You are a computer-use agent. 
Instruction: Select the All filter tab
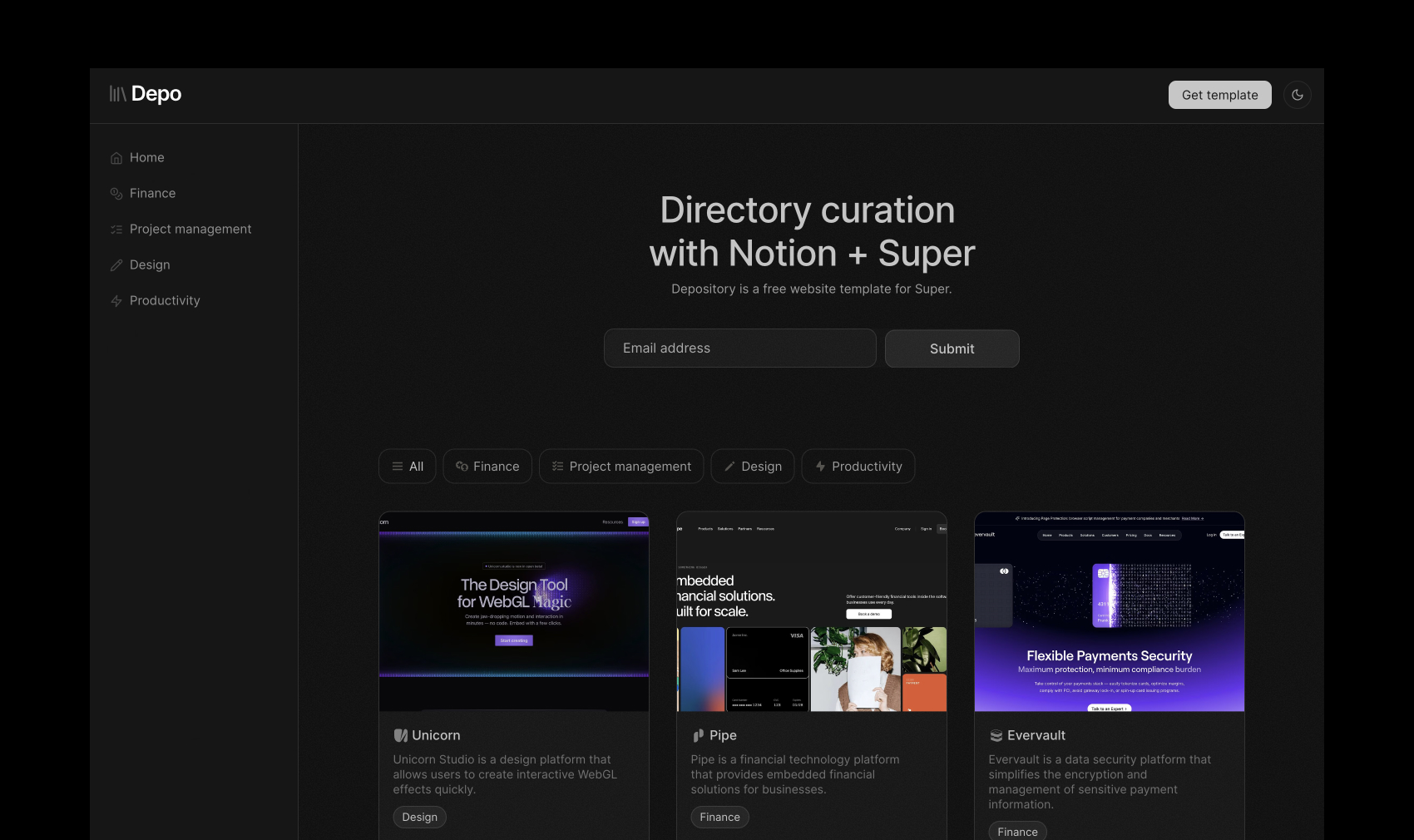[x=408, y=467]
